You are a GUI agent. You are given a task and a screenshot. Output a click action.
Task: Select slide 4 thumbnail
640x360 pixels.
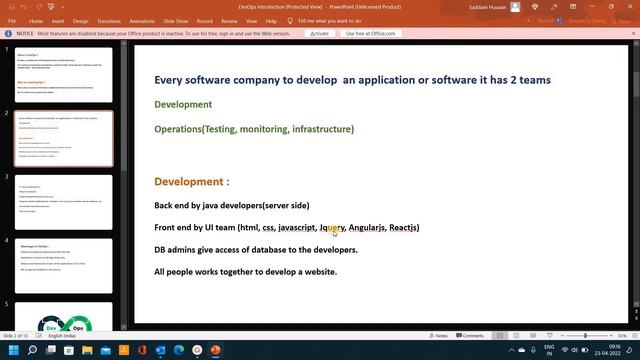64,266
